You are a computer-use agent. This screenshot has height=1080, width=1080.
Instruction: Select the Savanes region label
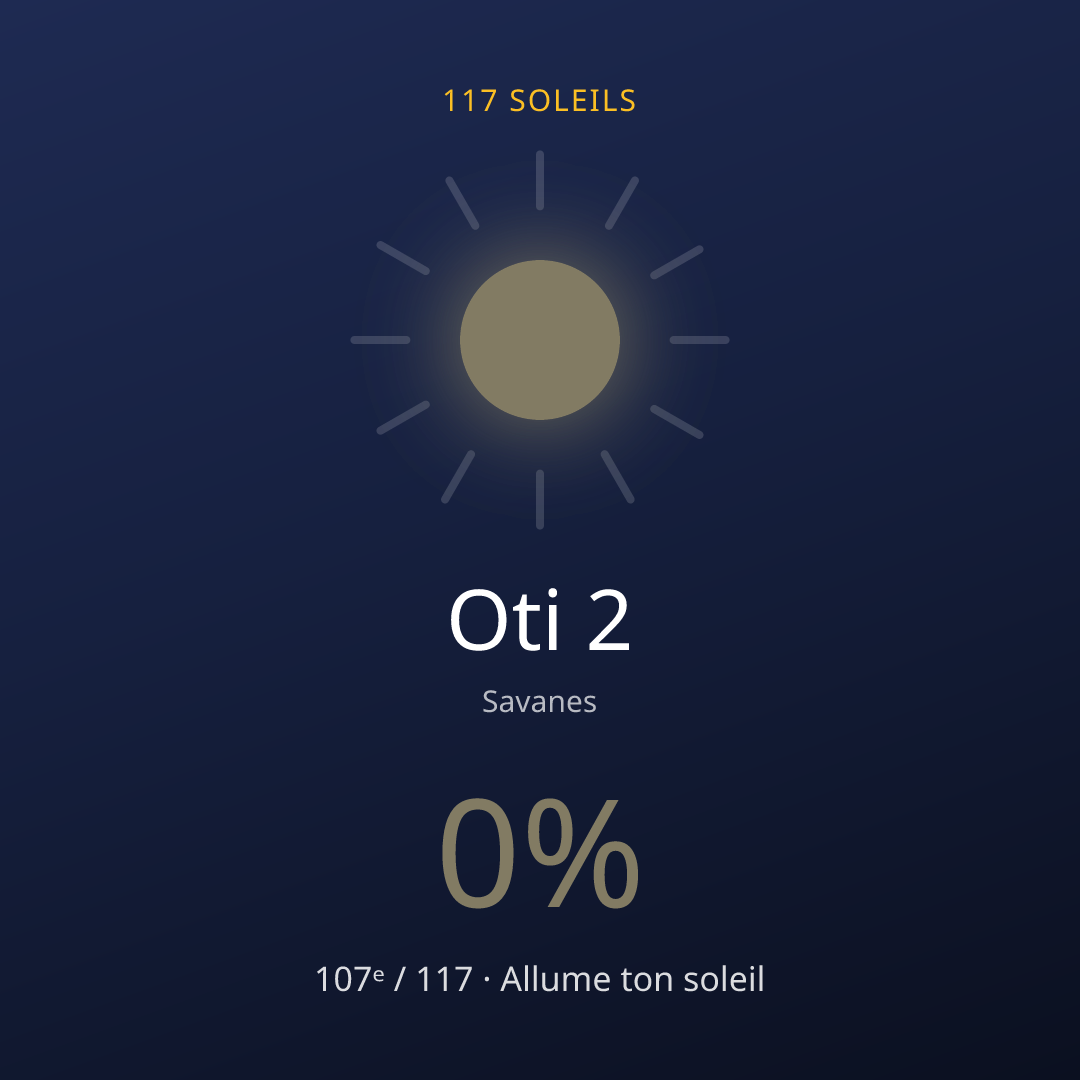coord(539,702)
